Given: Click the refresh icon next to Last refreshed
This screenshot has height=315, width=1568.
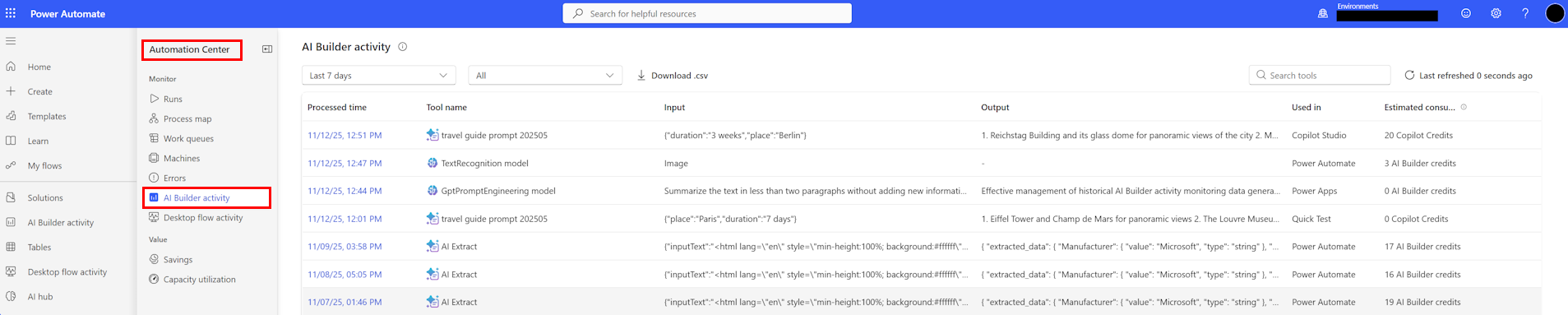Looking at the screenshot, I should click(x=1409, y=75).
